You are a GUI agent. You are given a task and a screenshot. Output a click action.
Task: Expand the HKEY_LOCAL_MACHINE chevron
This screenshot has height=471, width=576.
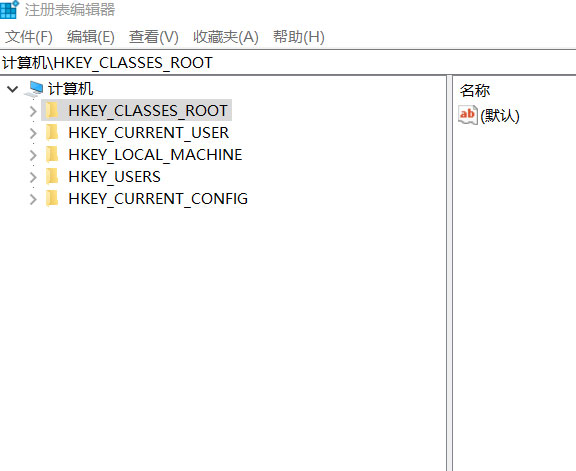click(x=33, y=155)
